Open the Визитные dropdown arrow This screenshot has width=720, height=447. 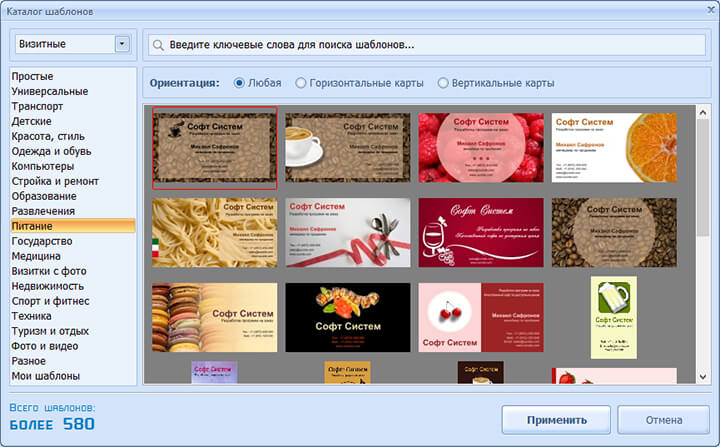122,44
